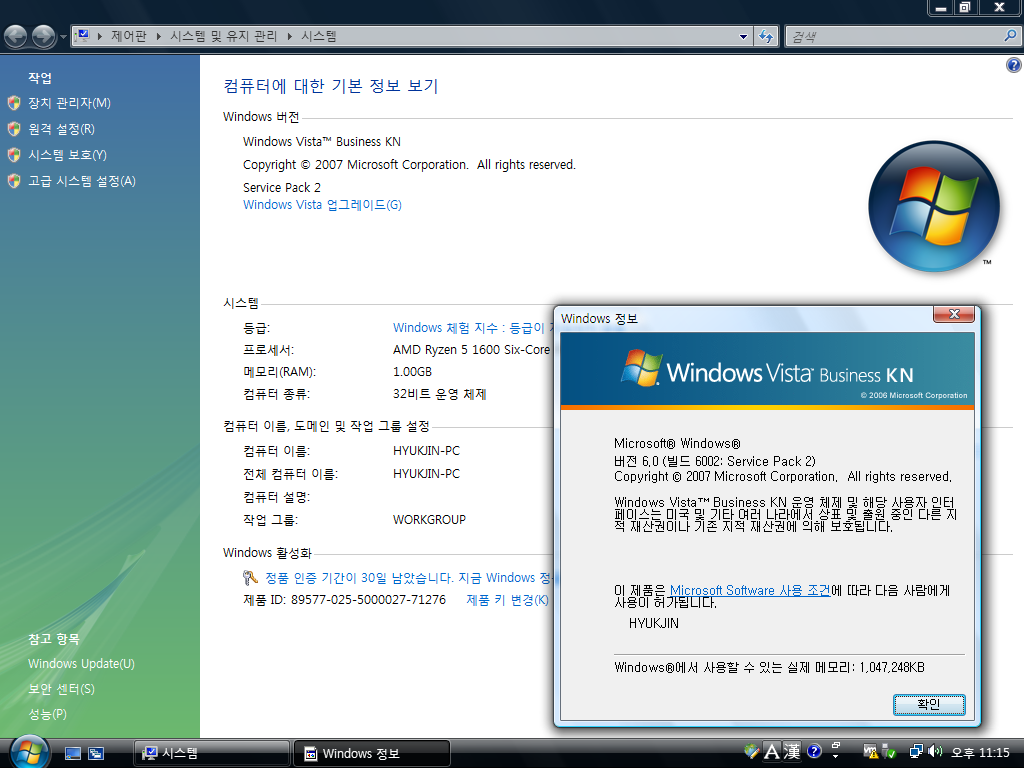The image size is (1024, 768).
Task: Open the Help question-mark icon
Action: coord(1014,65)
